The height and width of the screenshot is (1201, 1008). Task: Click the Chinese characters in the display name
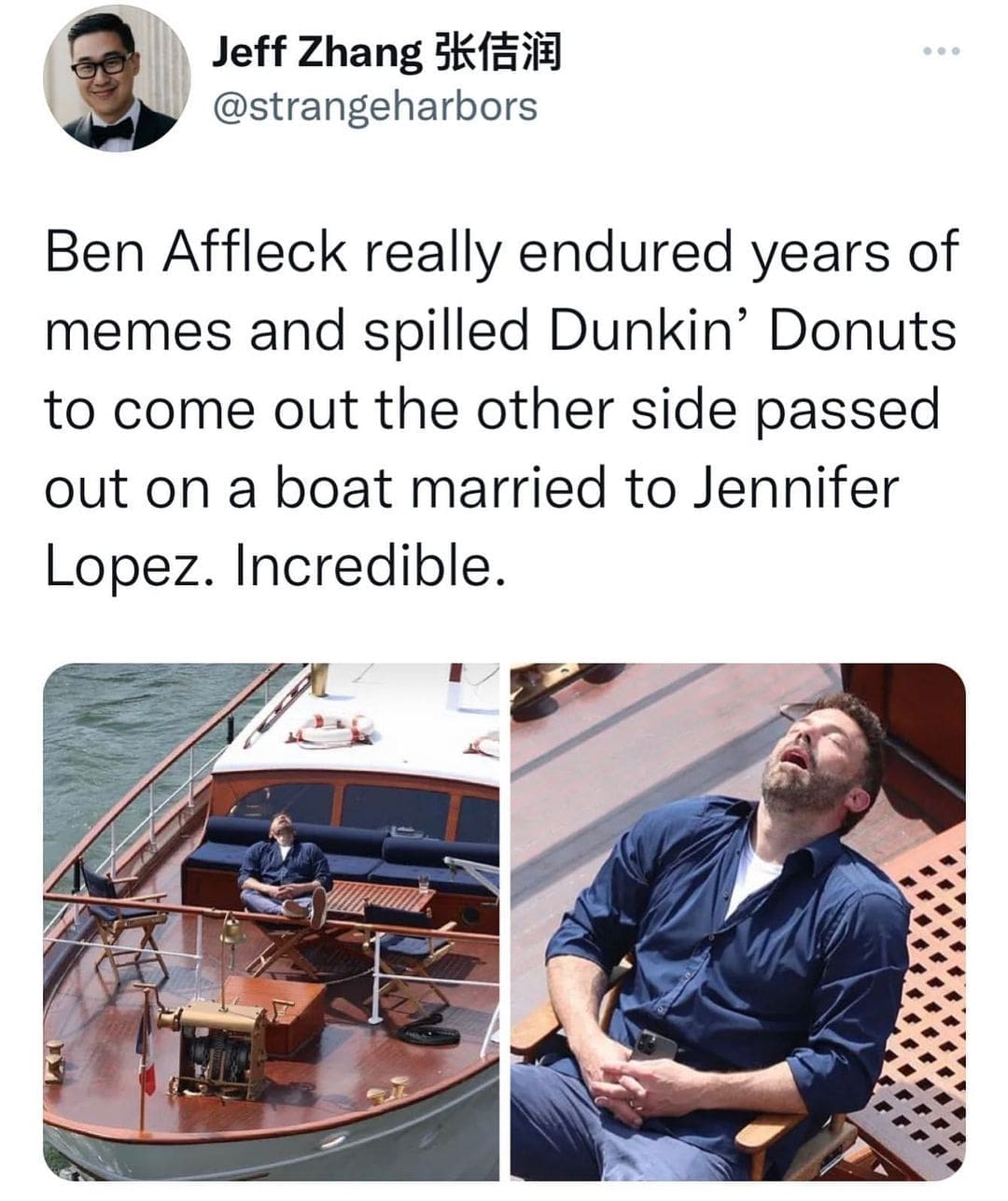[x=498, y=52]
